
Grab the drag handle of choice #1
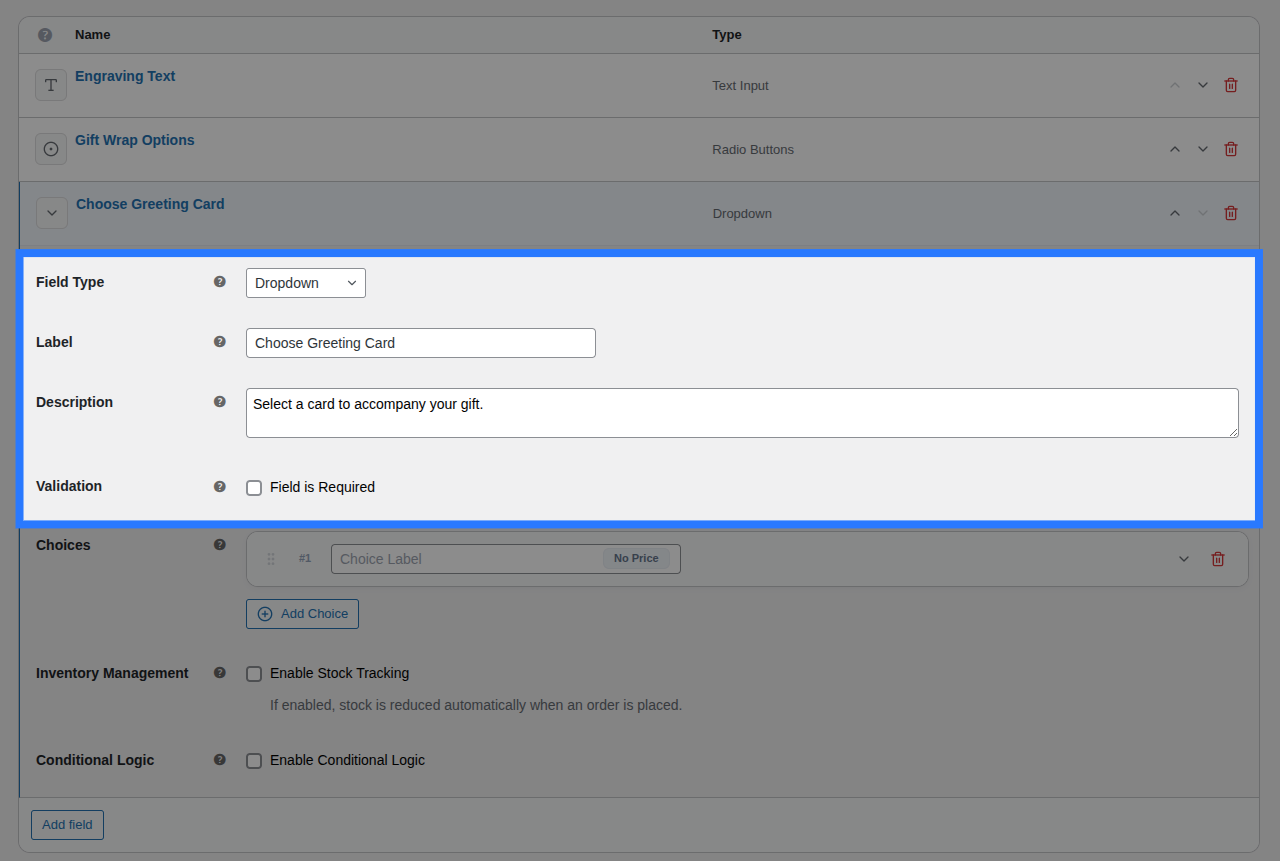[271, 559]
